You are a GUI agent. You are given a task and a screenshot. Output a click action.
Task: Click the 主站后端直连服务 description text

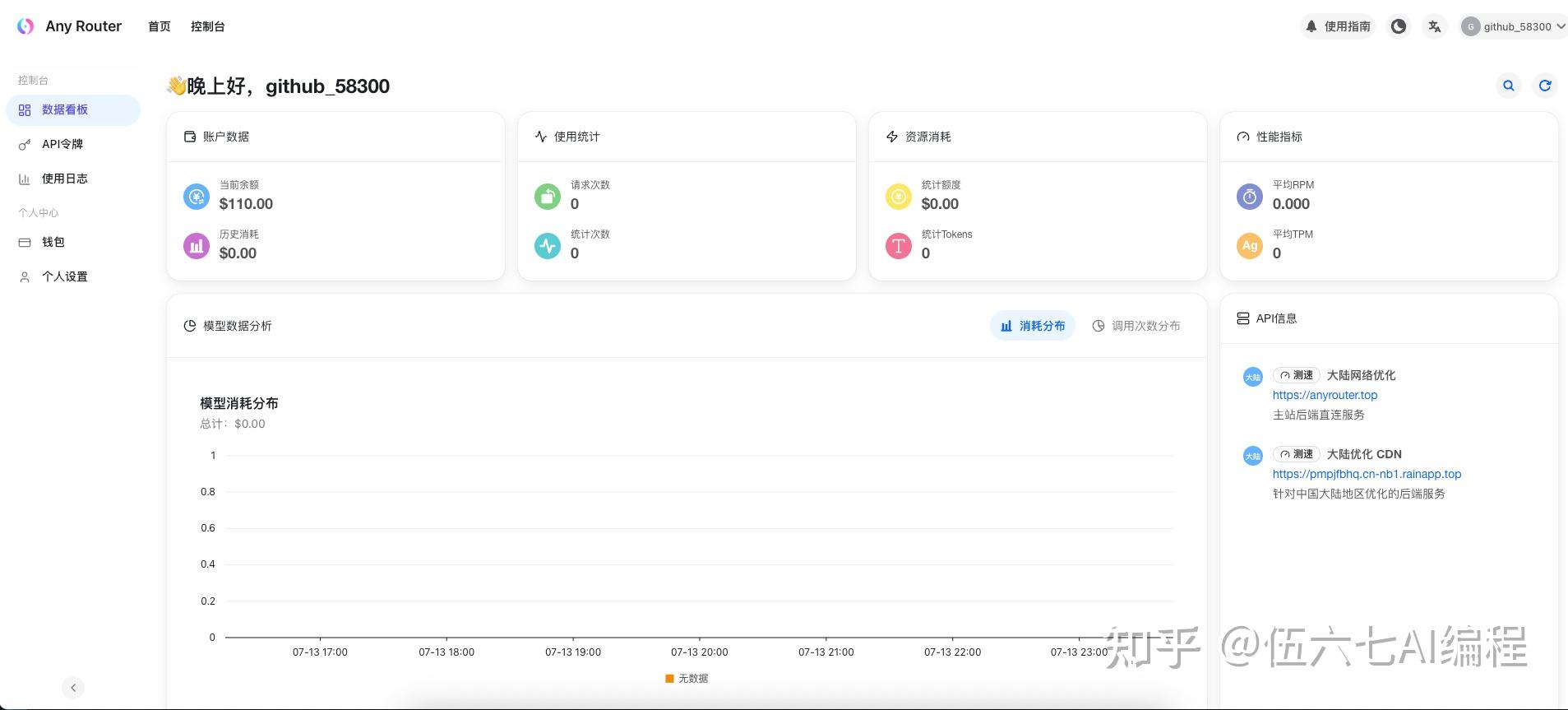[x=1319, y=415]
